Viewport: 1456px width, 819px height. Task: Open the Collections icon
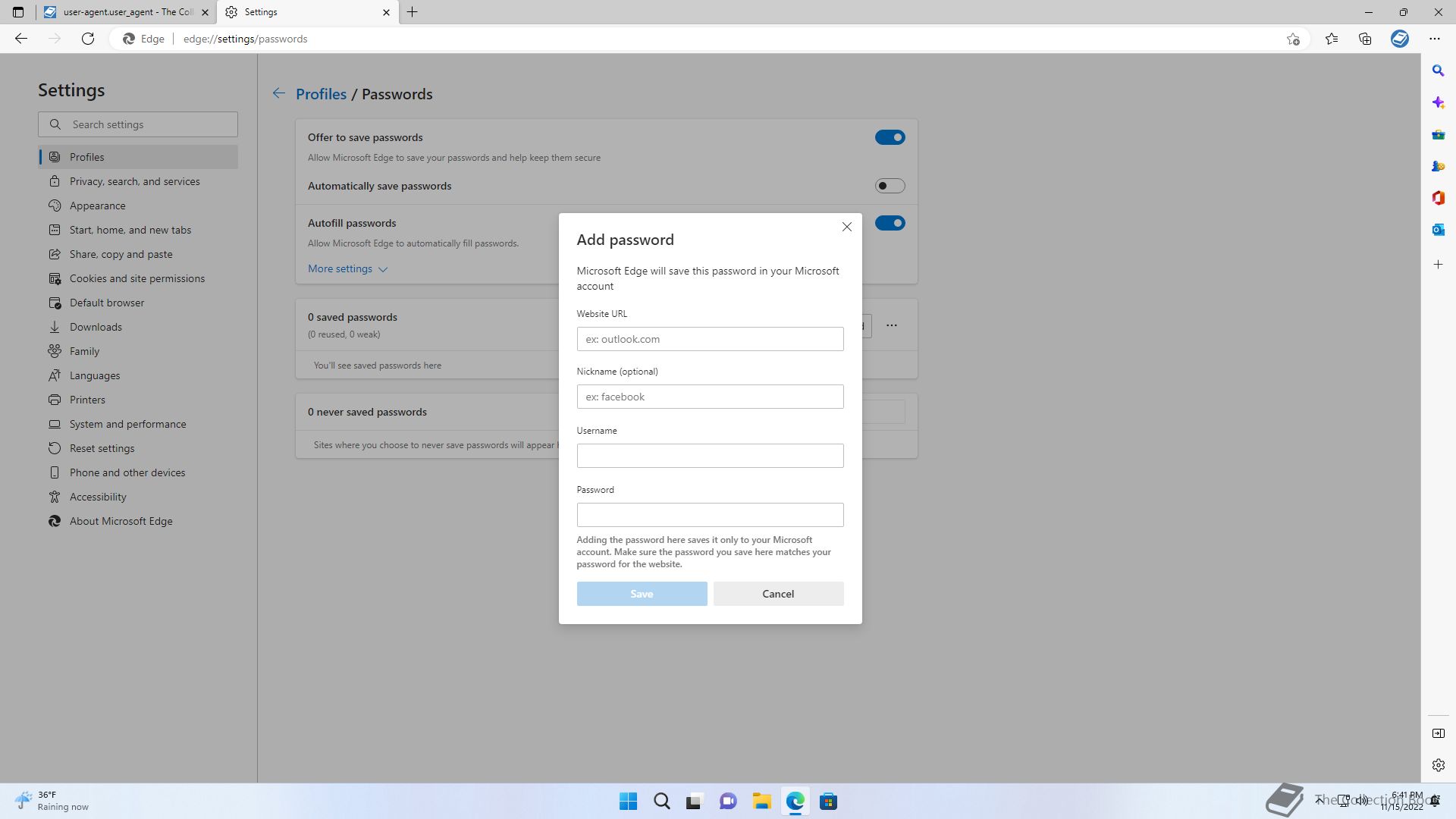coord(1365,39)
